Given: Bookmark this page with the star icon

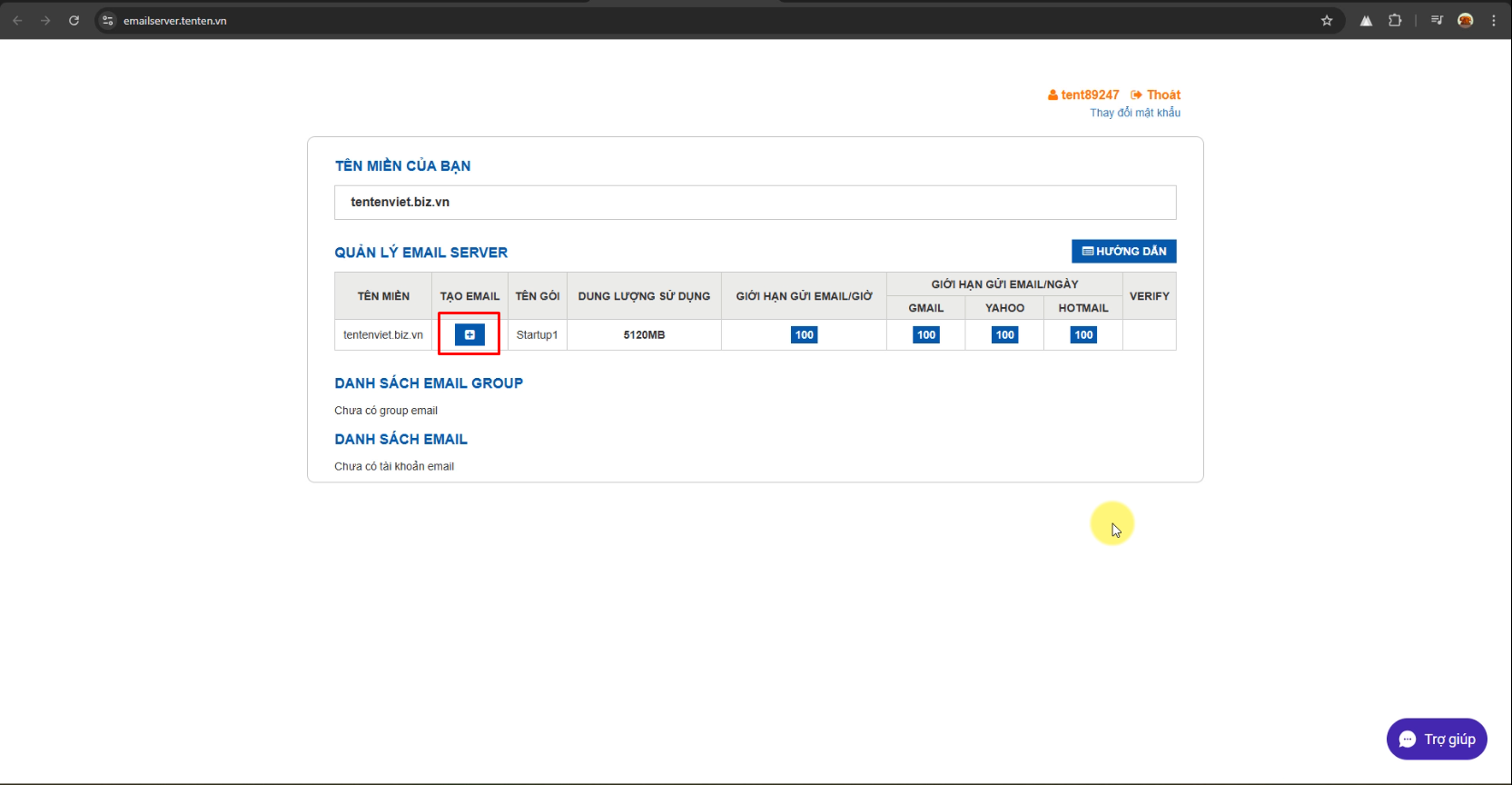Looking at the screenshot, I should (x=1327, y=20).
